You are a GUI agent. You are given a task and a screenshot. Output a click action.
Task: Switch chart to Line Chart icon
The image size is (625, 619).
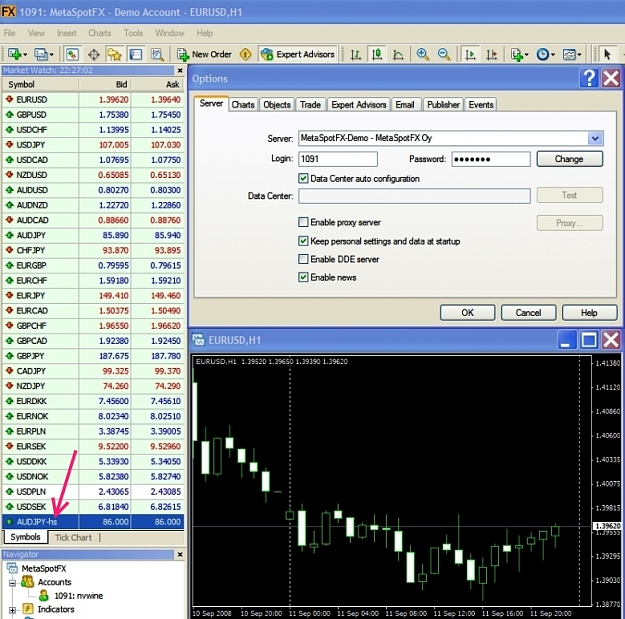398,54
